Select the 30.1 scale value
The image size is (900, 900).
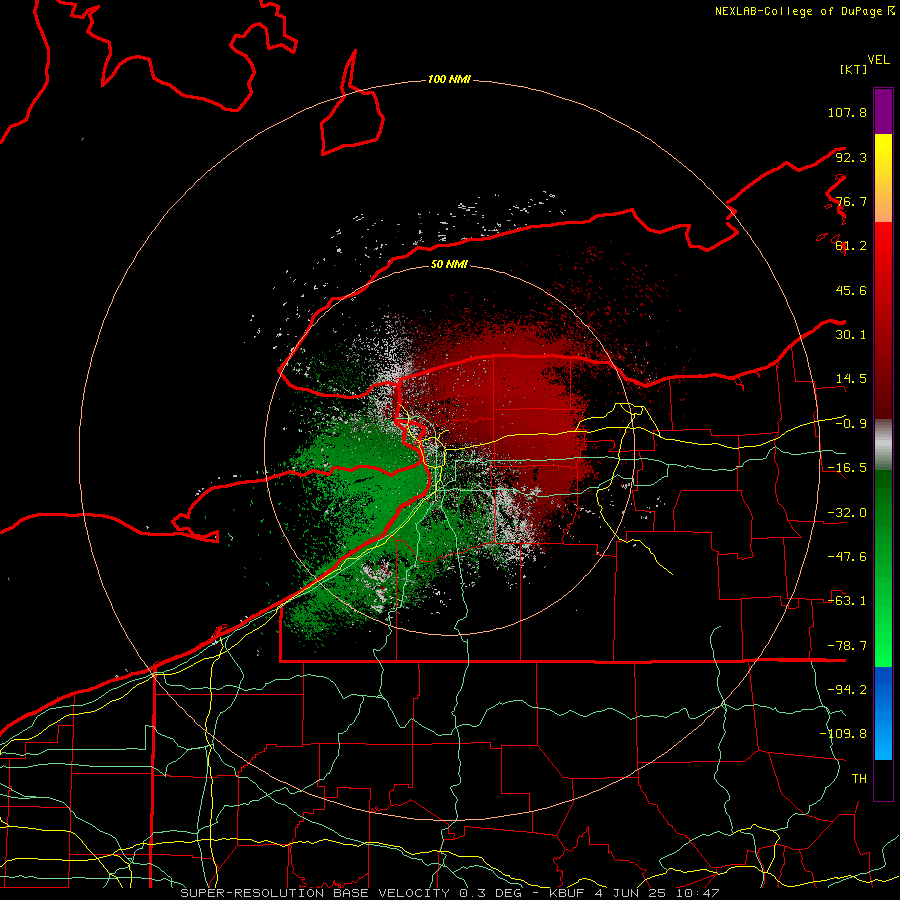point(851,335)
